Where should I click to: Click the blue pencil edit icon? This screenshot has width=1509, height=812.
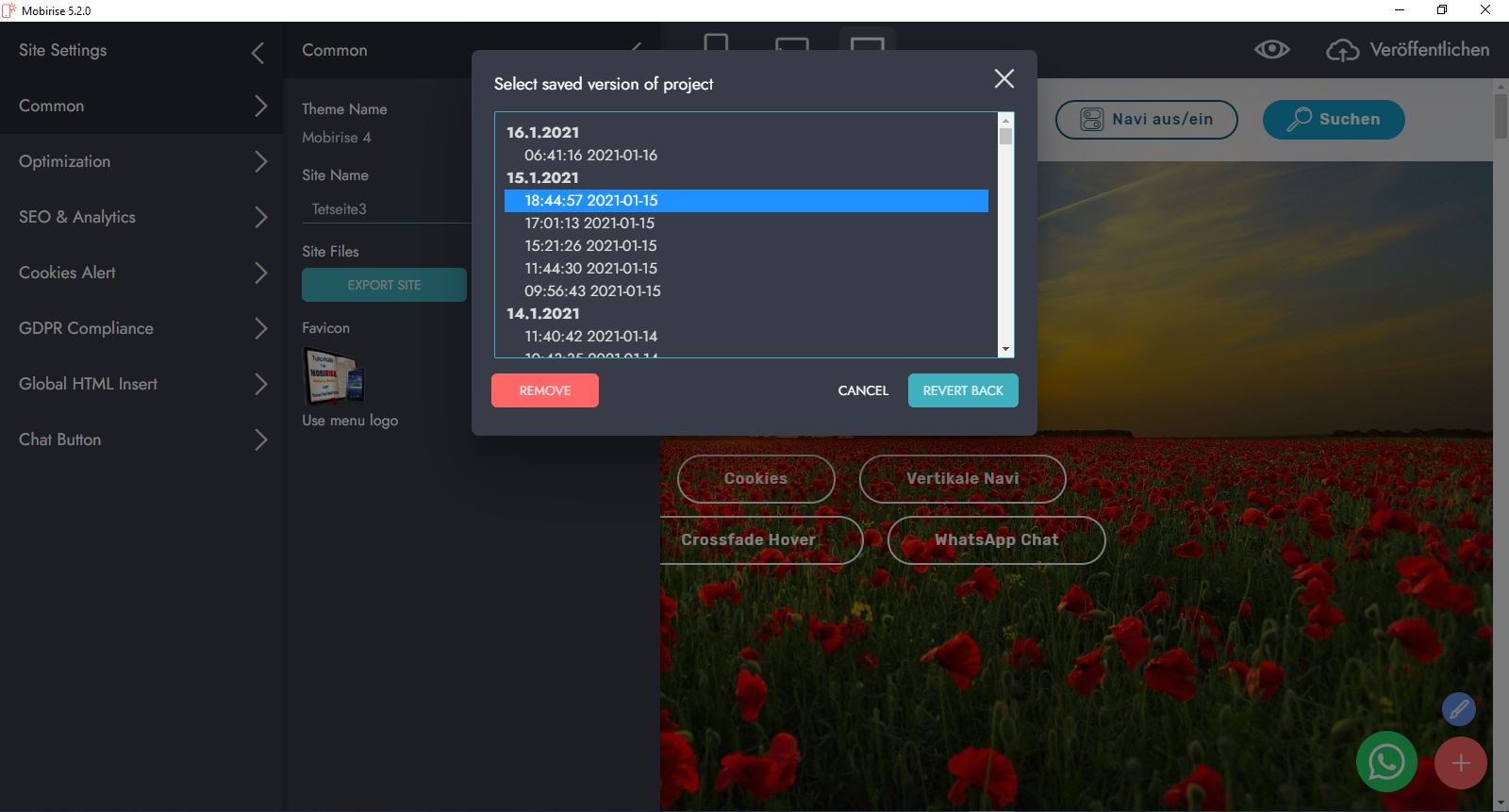click(x=1458, y=708)
